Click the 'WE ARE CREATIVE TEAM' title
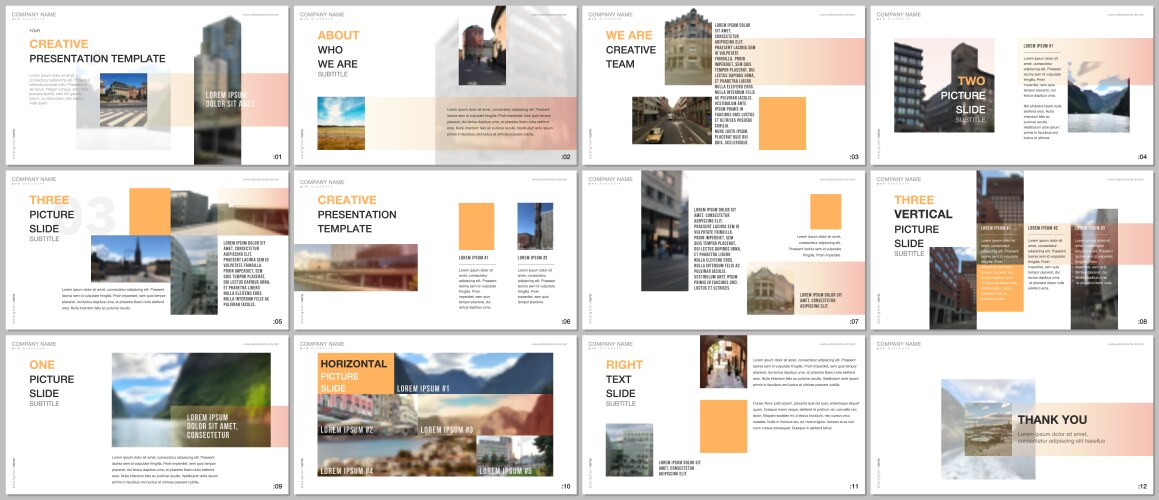Image resolution: width=1159 pixels, height=500 pixels. pyautogui.click(x=631, y=50)
